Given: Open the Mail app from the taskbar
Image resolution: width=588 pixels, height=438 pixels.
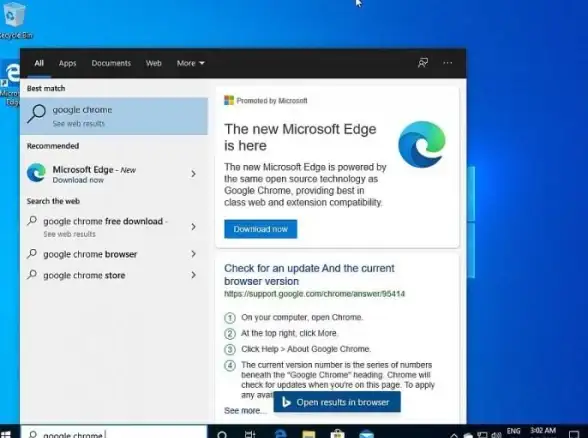Looking at the screenshot, I should 366,434.
